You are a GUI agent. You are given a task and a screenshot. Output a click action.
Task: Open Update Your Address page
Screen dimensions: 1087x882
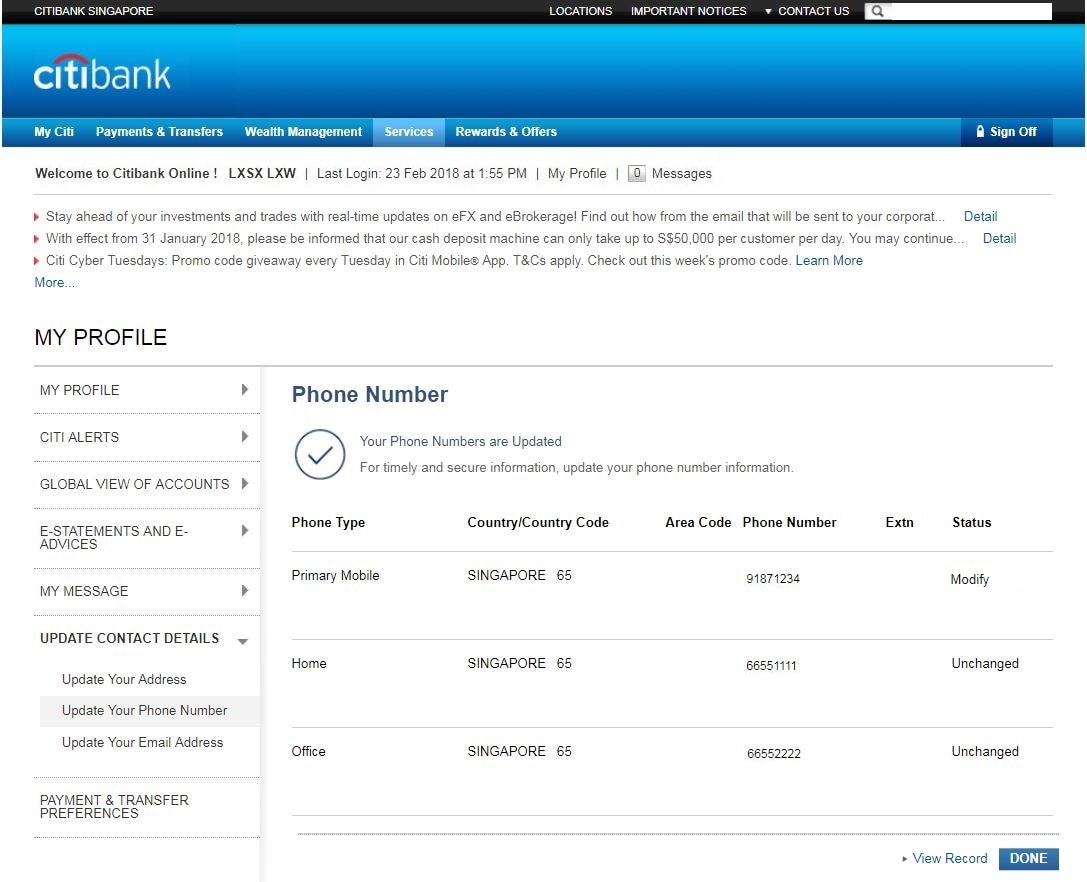(x=123, y=679)
